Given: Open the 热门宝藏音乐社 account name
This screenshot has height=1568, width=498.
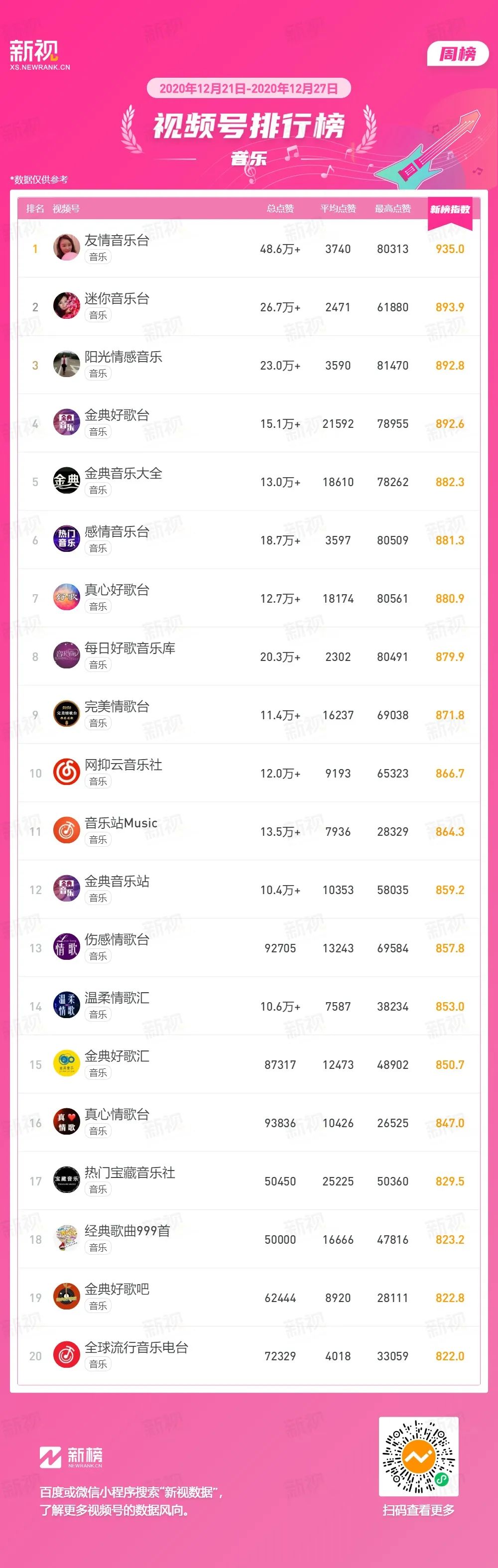Looking at the screenshot, I should pos(129,1173).
